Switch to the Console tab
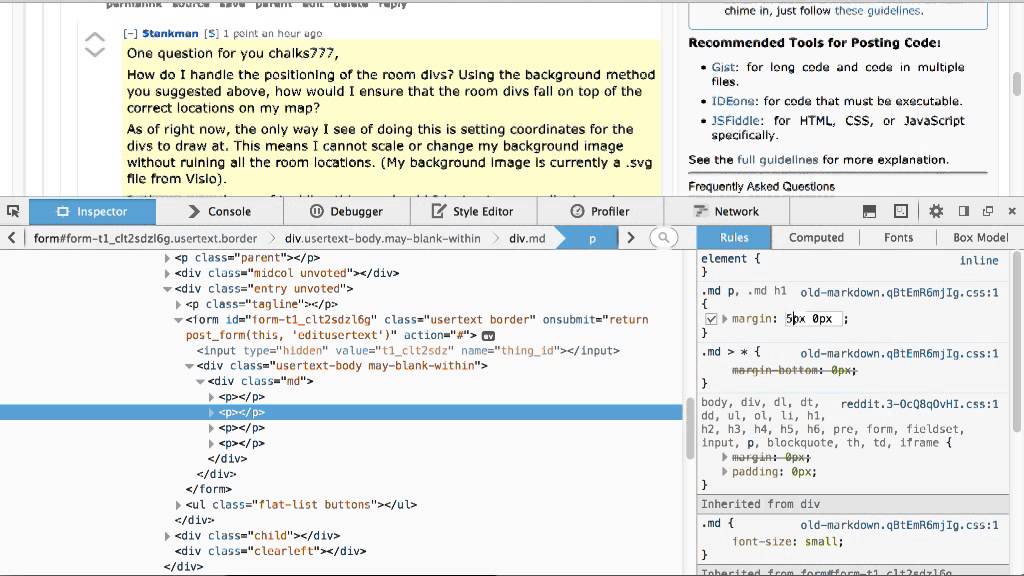This screenshot has height=576, width=1024. tap(219, 212)
